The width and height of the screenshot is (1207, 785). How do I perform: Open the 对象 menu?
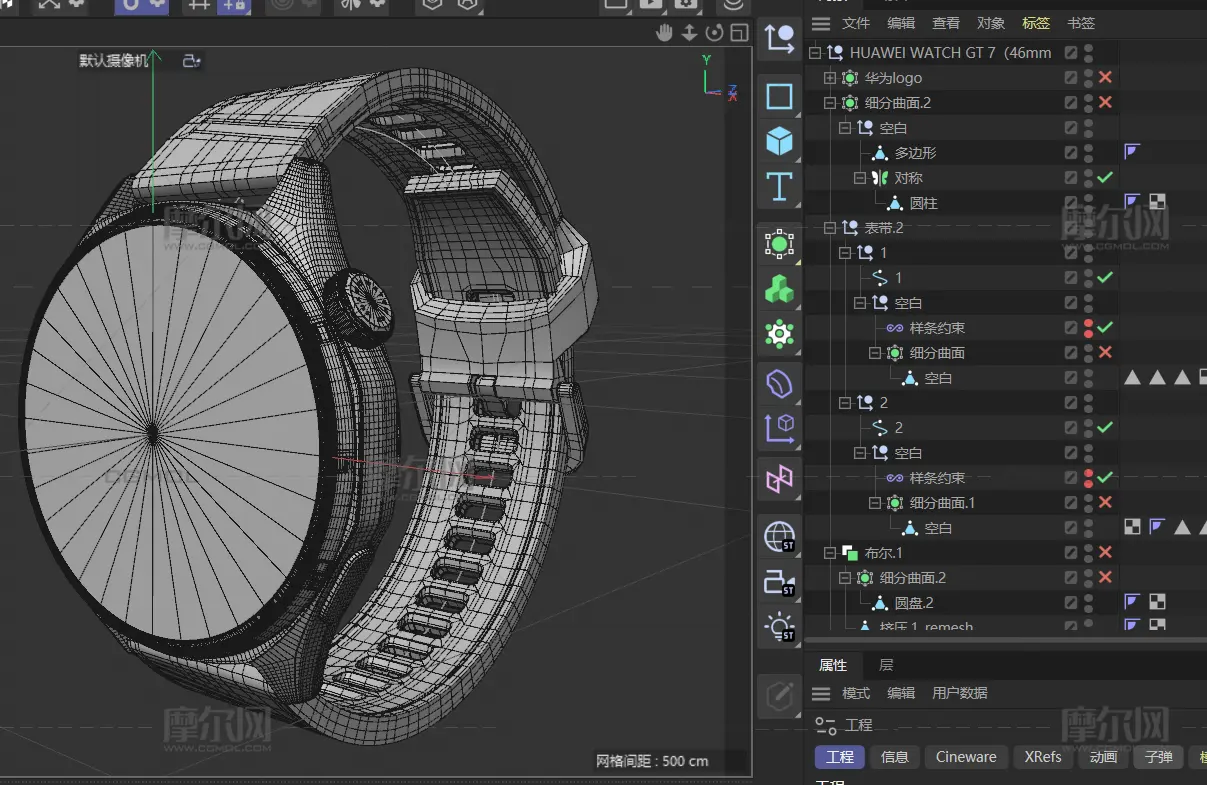click(991, 23)
